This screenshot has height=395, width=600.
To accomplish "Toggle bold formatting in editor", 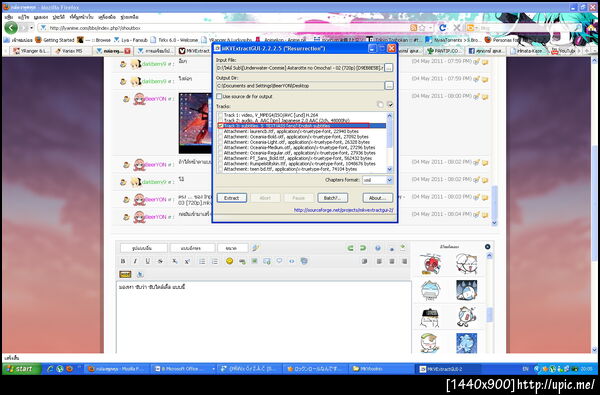I will (x=123, y=261).
